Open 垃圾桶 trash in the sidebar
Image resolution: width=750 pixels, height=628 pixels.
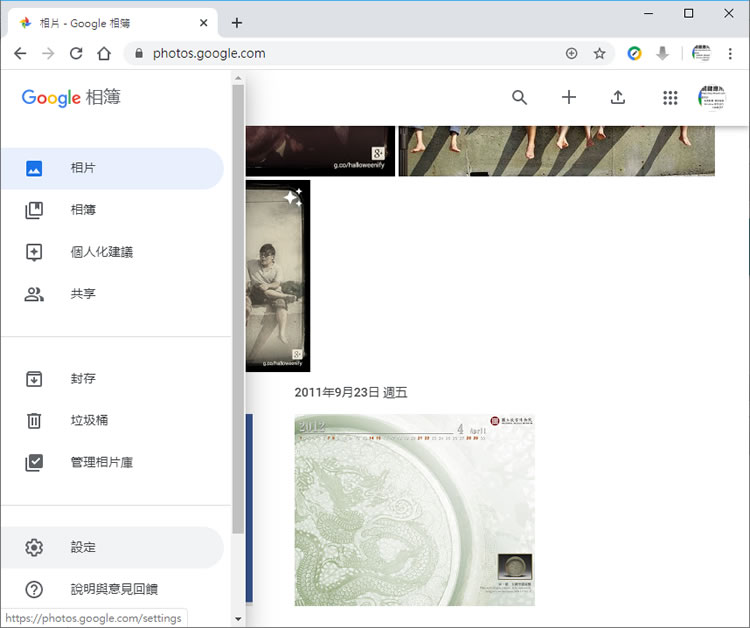pyautogui.click(x=112, y=420)
